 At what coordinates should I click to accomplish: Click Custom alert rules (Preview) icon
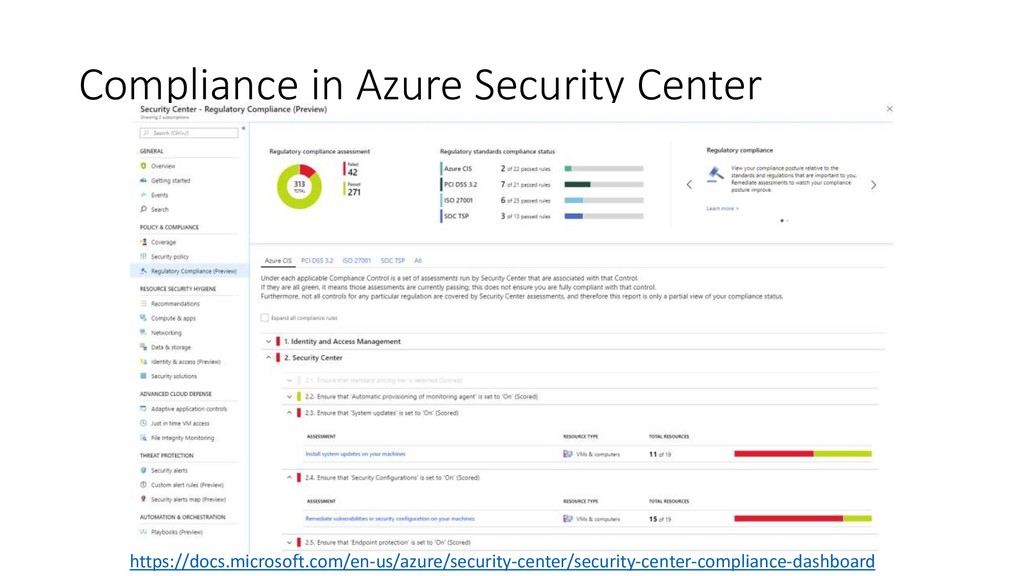tap(144, 485)
